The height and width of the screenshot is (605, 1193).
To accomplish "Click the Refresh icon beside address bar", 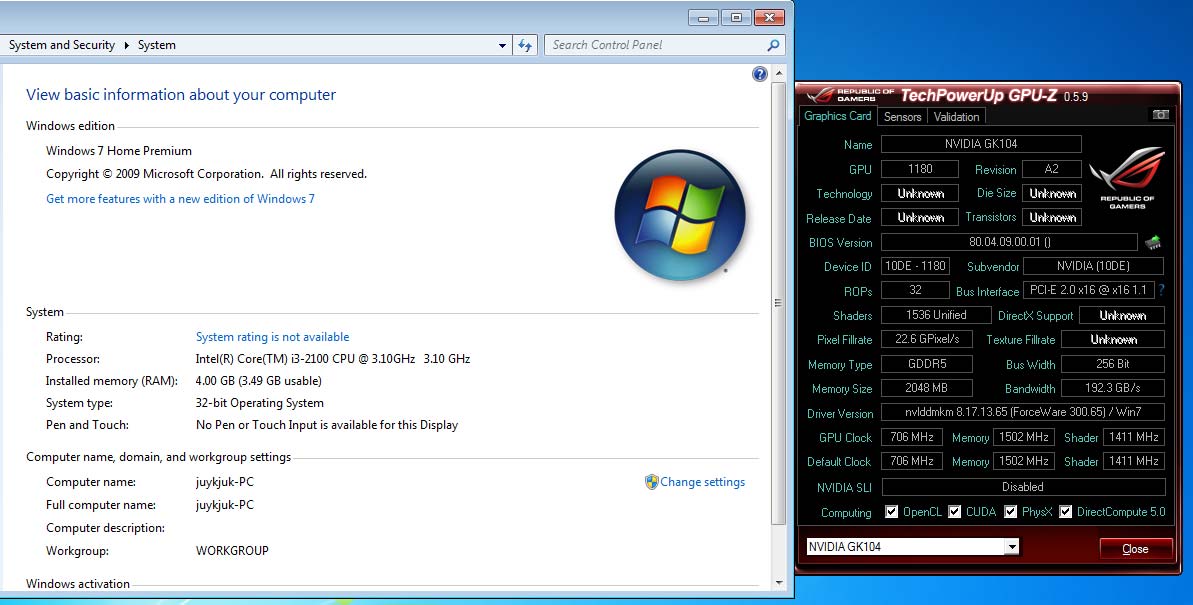I will coord(525,45).
